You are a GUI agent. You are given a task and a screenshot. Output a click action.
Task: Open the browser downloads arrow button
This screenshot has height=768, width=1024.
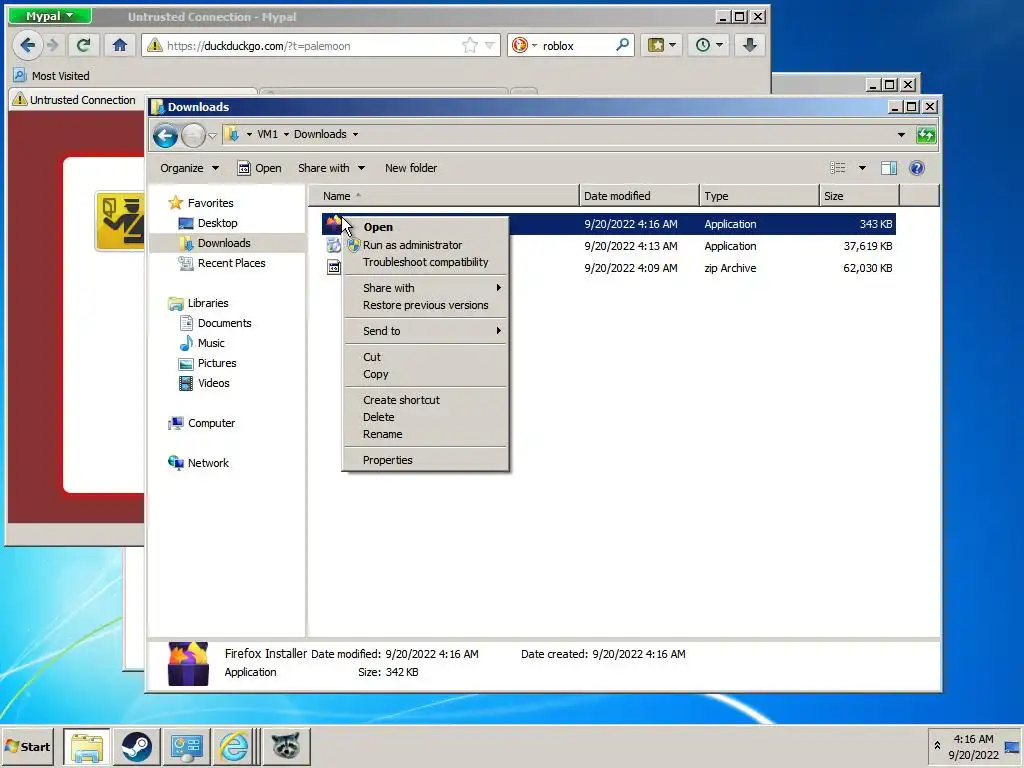pyautogui.click(x=750, y=45)
